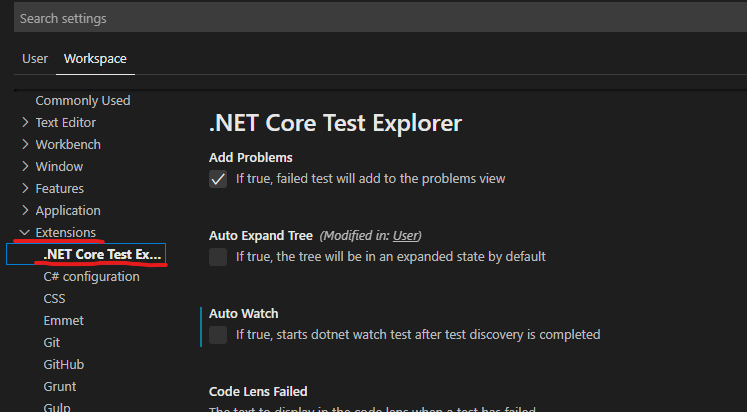Expand the Features chevron arrow
Image resolution: width=747 pixels, height=412 pixels.
pyautogui.click(x=26, y=189)
